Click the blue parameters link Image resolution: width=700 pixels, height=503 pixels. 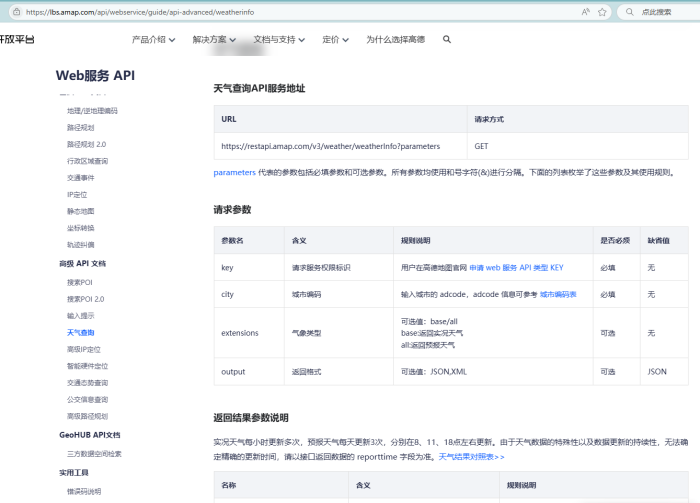tap(234, 173)
